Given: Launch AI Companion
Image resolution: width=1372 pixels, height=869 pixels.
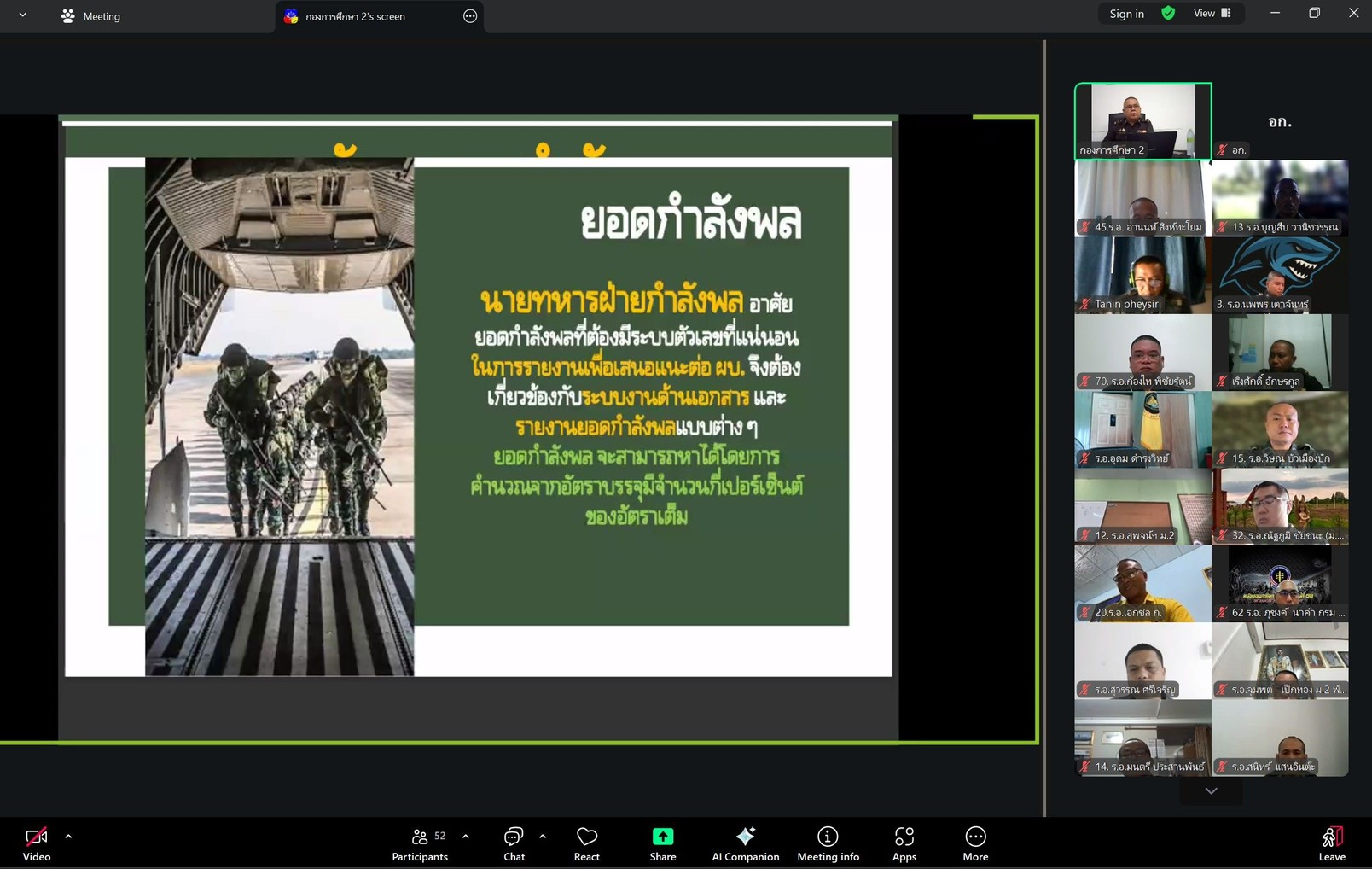Looking at the screenshot, I should point(745,843).
